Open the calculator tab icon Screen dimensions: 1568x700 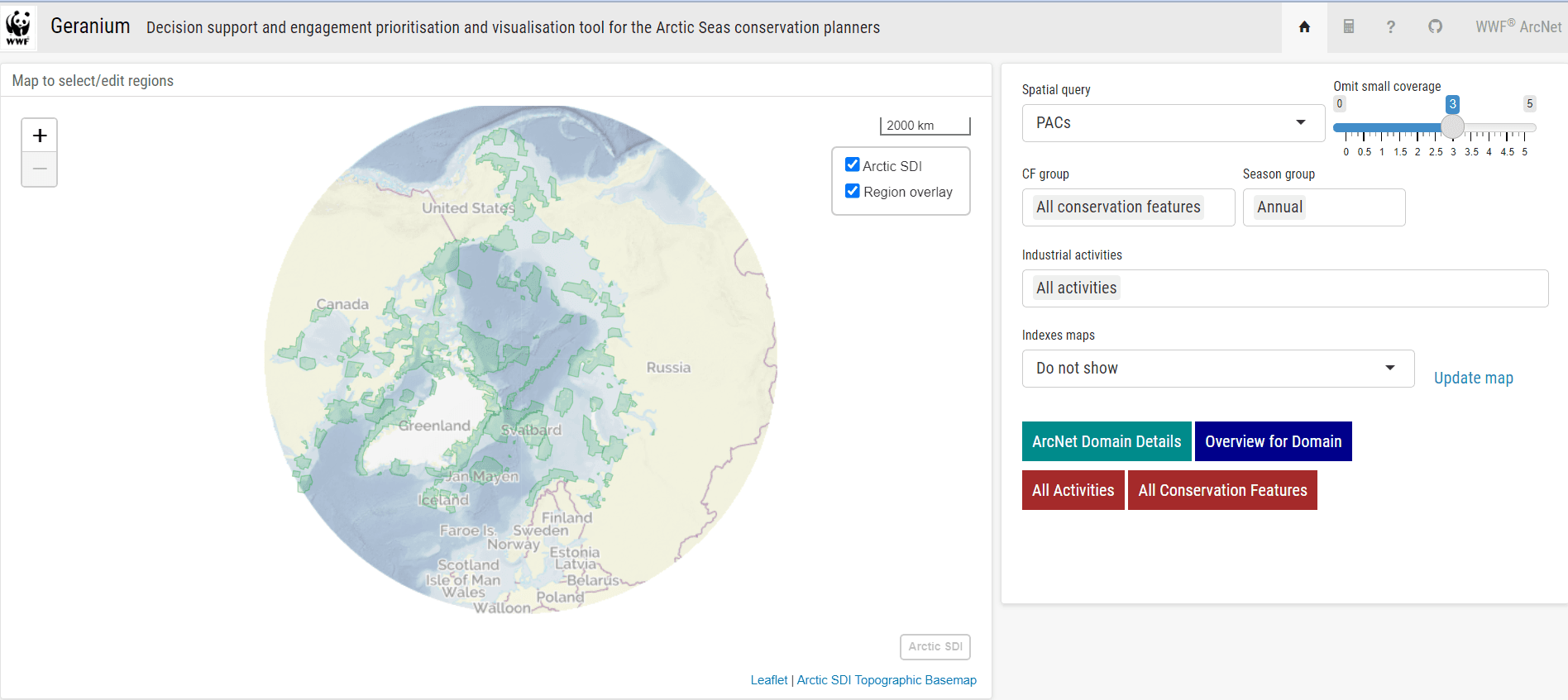point(1348,27)
